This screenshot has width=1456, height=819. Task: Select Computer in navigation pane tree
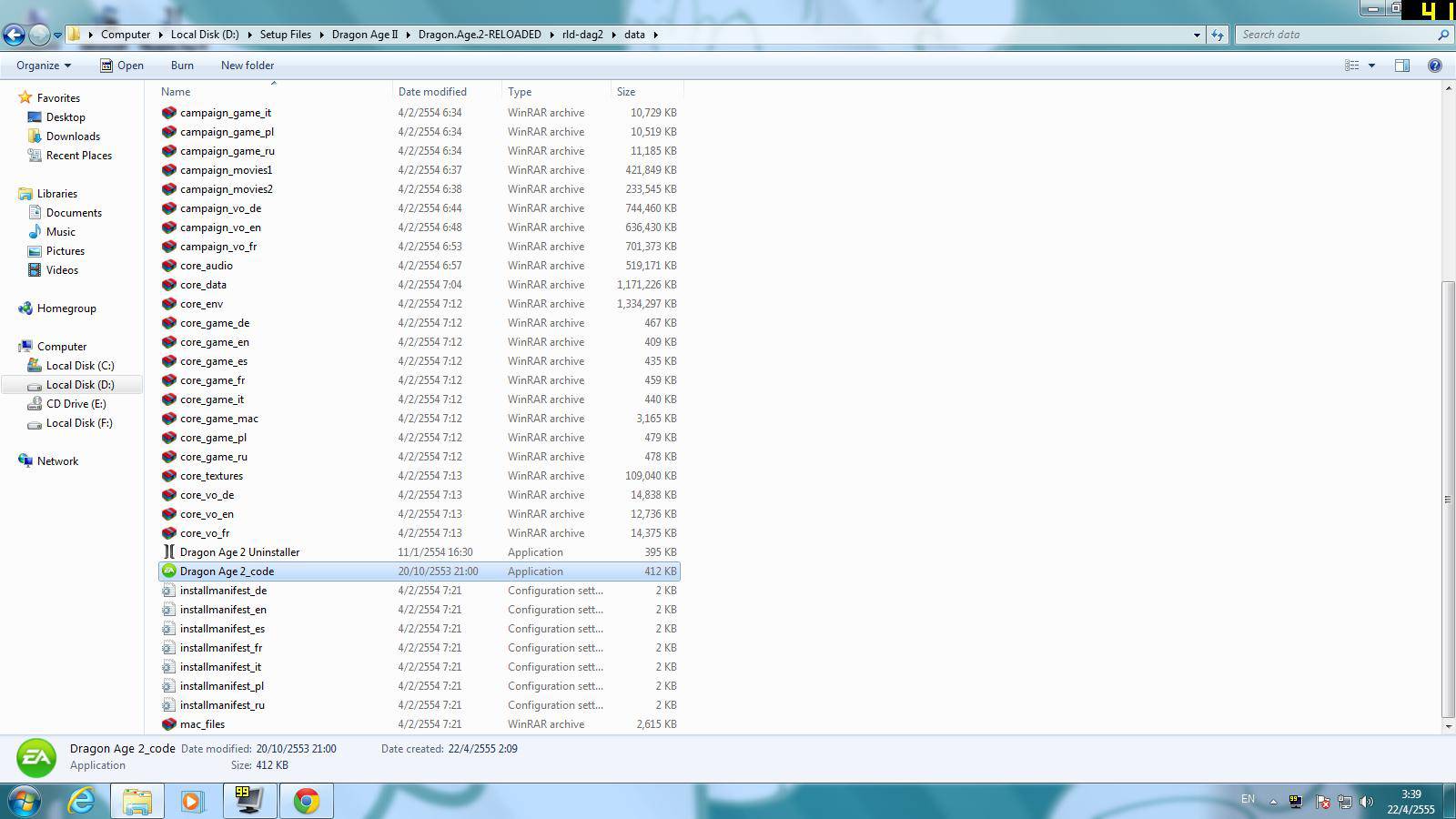click(x=61, y=347)
